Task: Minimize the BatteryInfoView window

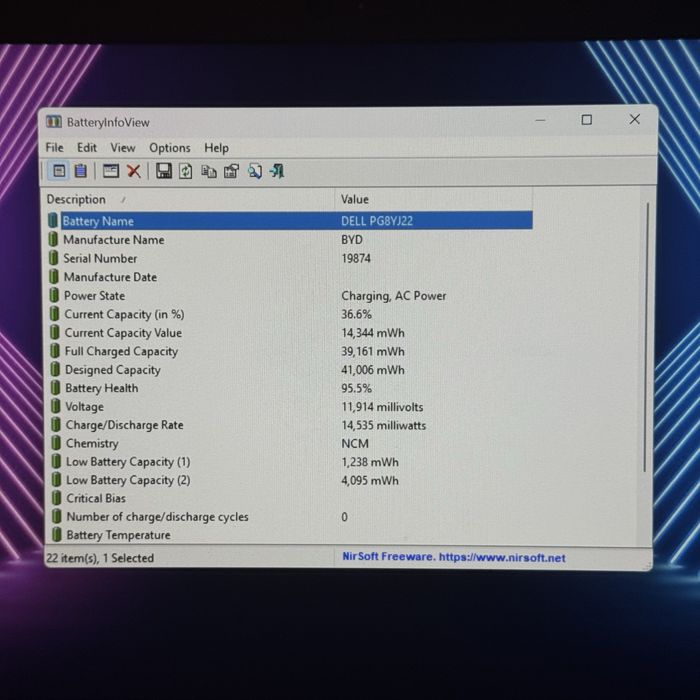Action: click(x=540, y=120)
